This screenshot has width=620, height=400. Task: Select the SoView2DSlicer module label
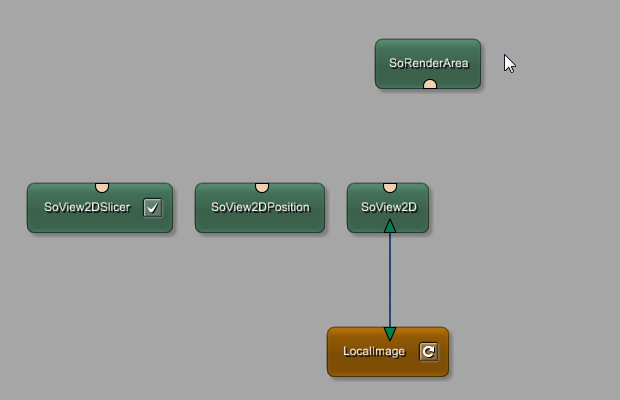click(87, 208)
